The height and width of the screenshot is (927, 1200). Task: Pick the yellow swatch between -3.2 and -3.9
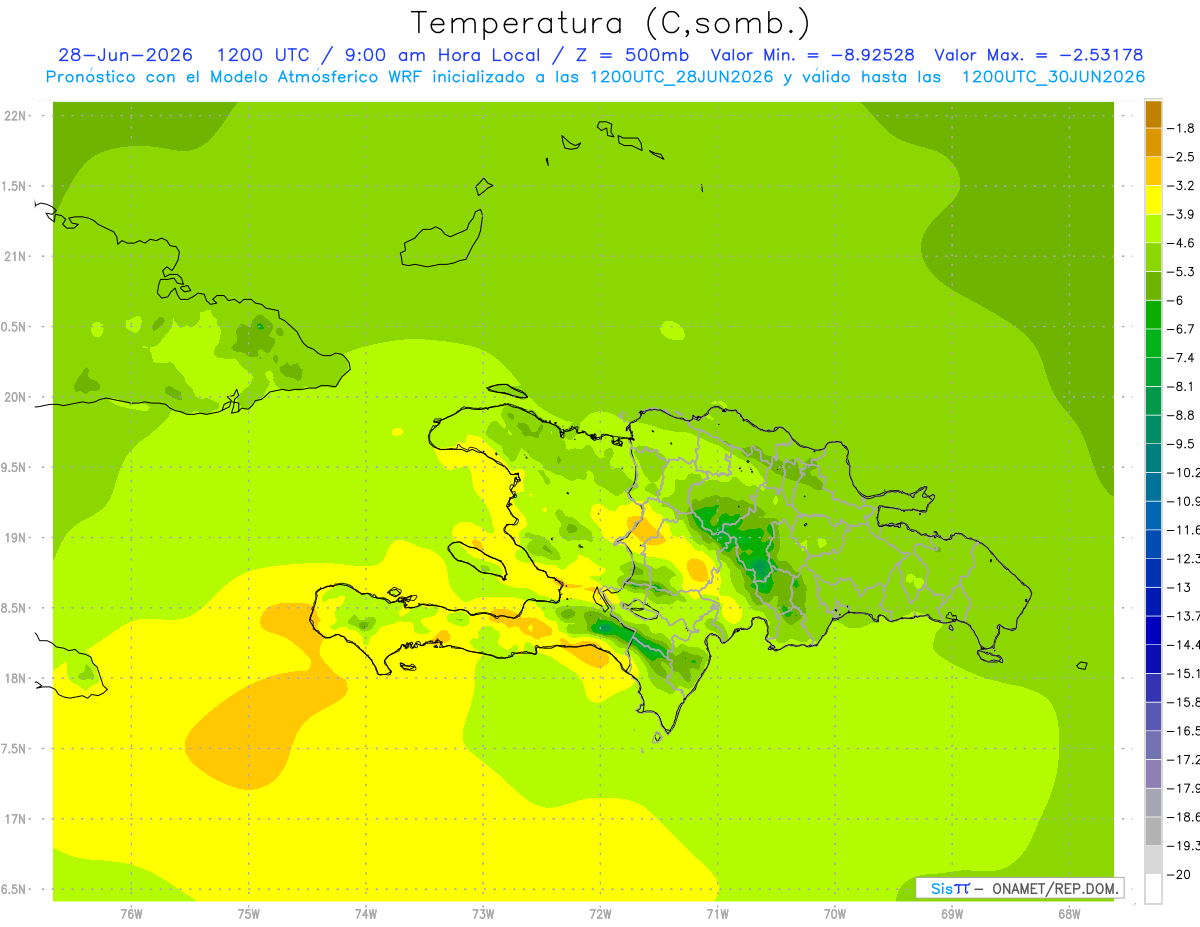[1153, 200]
